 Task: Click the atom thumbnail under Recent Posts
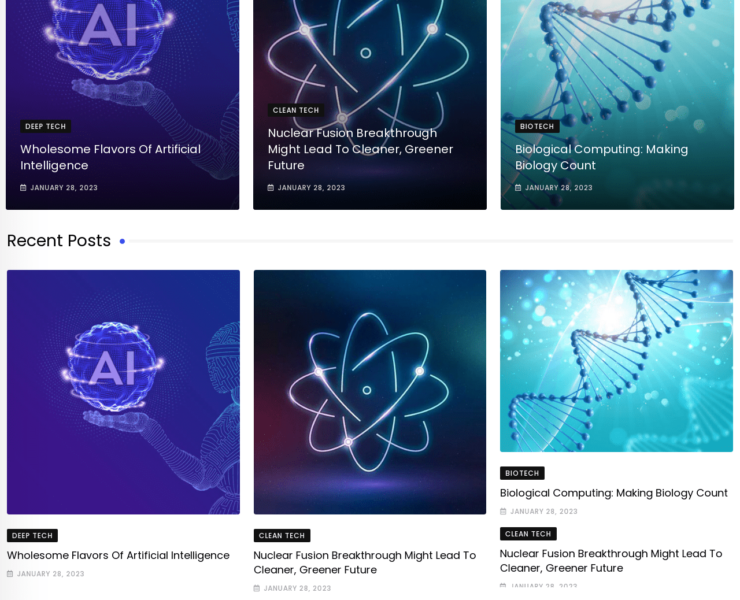coord(369,391)
